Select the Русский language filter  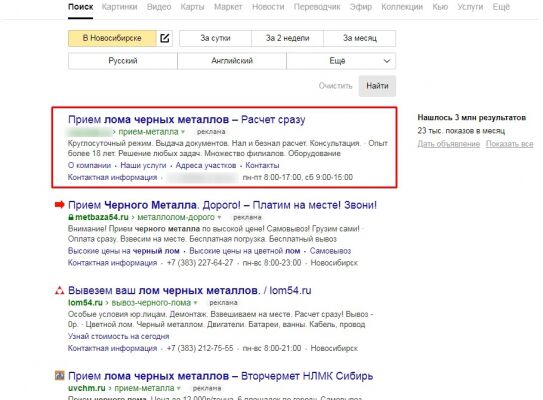click(x=123, y=61)
